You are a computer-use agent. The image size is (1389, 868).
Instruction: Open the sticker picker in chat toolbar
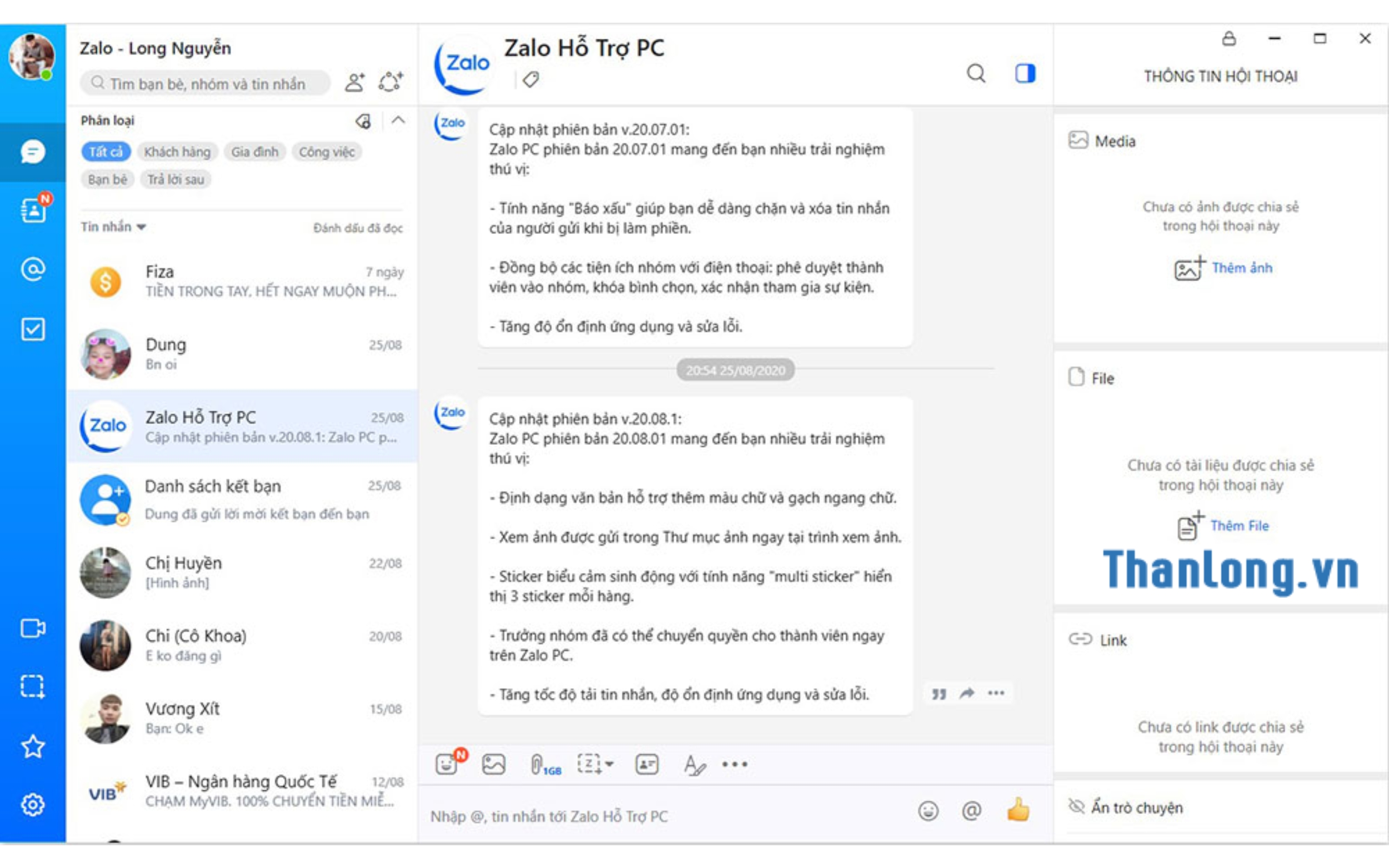[447, 764]
